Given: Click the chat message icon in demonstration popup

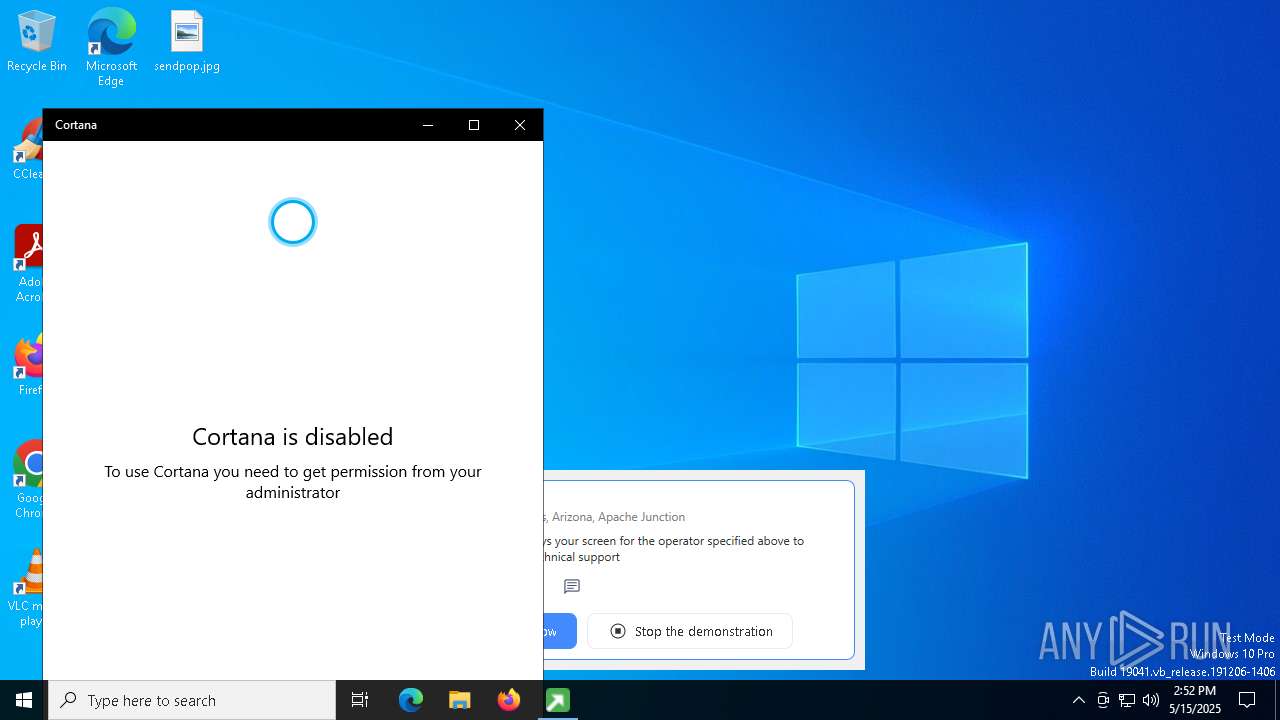Looking at the screenshot, I should pos(572,587).
